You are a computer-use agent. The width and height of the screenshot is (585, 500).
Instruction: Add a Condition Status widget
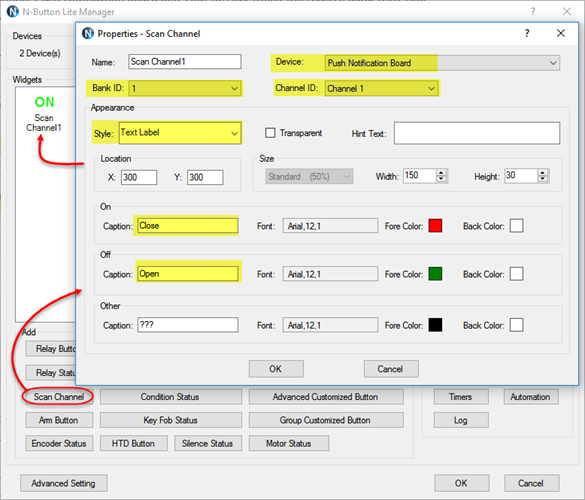(x=171, y=397)
